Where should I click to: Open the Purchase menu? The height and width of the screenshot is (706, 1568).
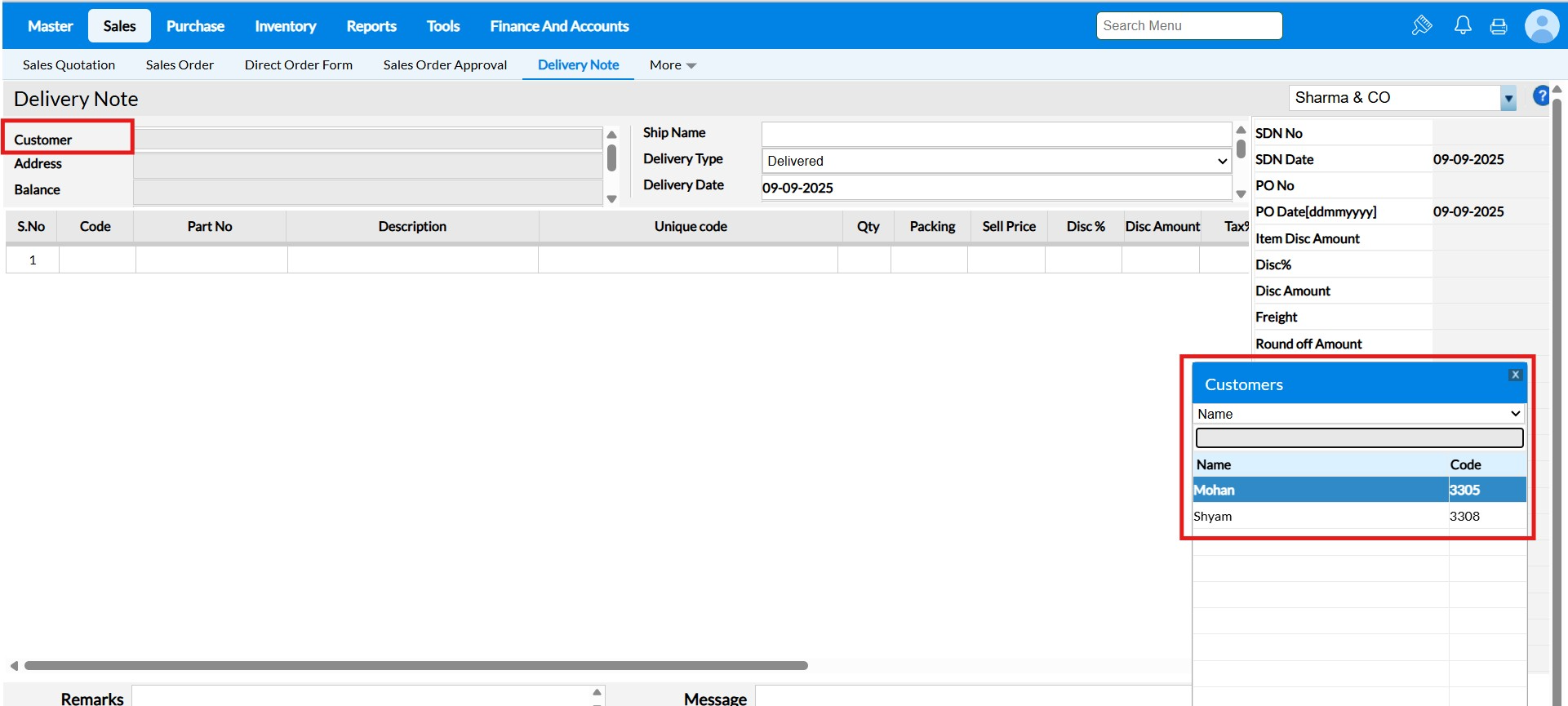195,26
